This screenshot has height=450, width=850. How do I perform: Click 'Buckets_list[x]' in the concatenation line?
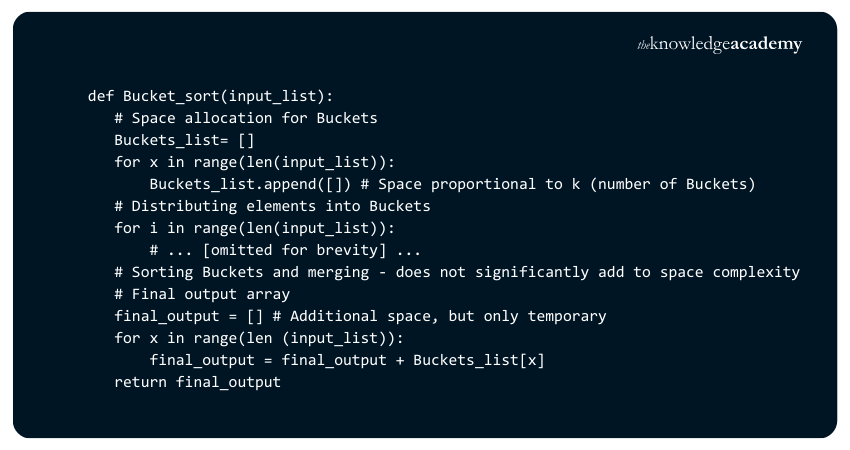coord(479,361)
